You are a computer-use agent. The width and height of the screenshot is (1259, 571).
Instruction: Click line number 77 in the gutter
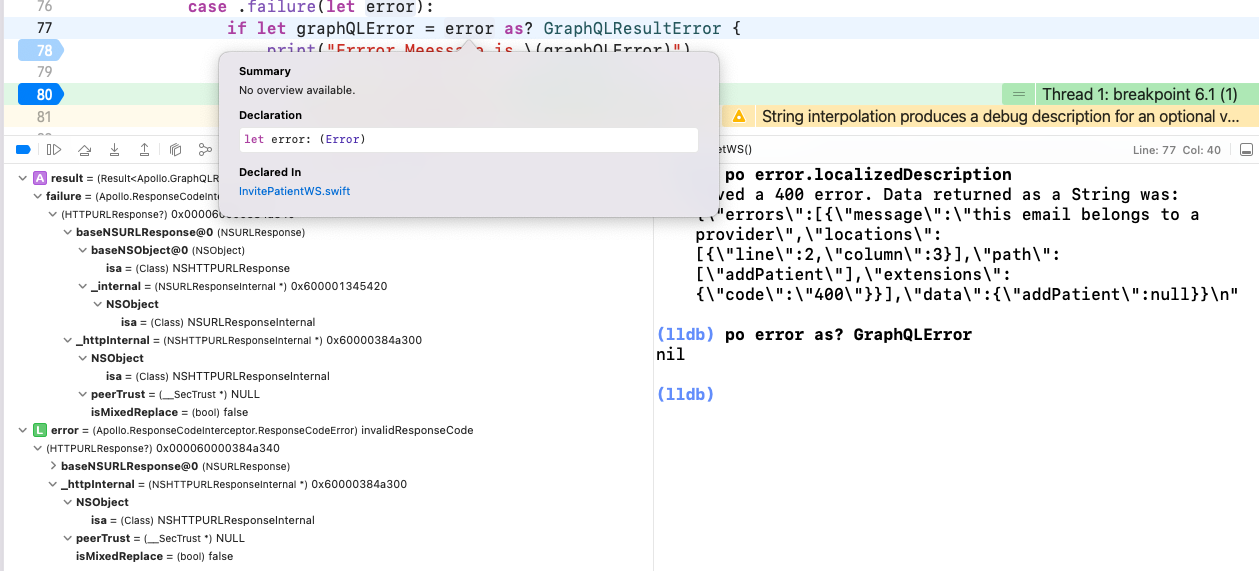[44, 28]
